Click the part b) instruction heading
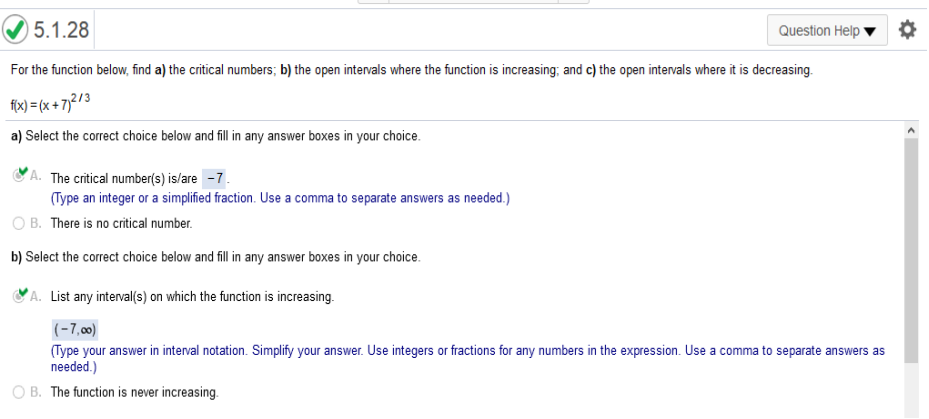This screenshot has height=419, width=929. coord(216,257)
